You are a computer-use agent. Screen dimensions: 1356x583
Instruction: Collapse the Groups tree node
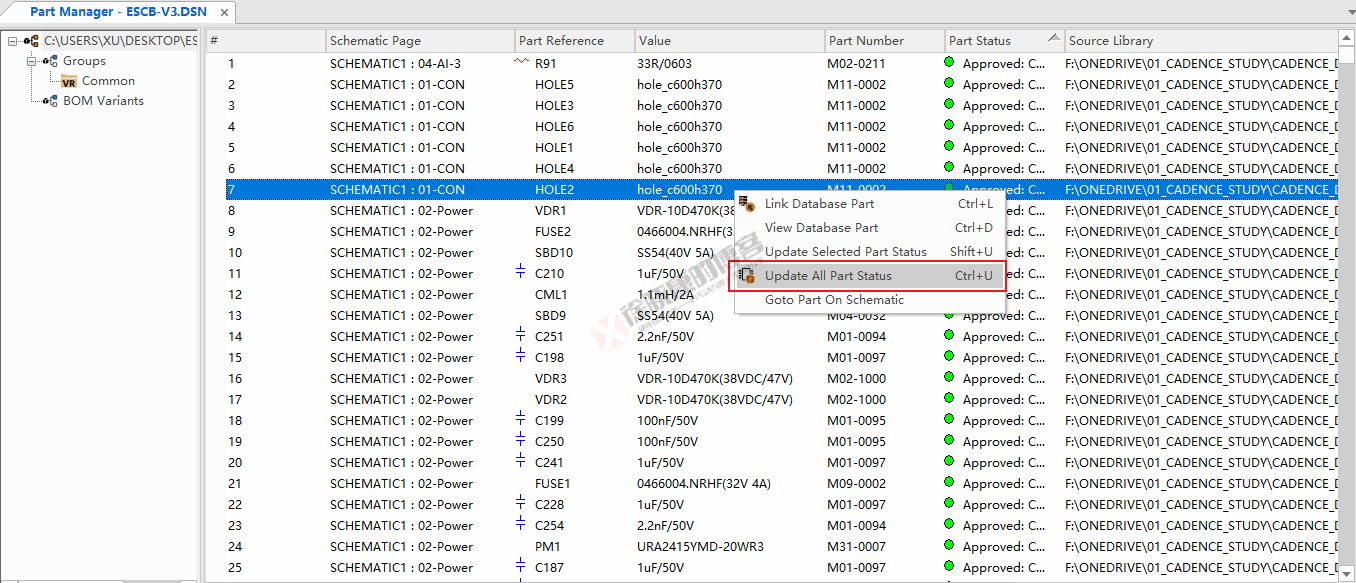pyautogui.click(x=32, y=61)
